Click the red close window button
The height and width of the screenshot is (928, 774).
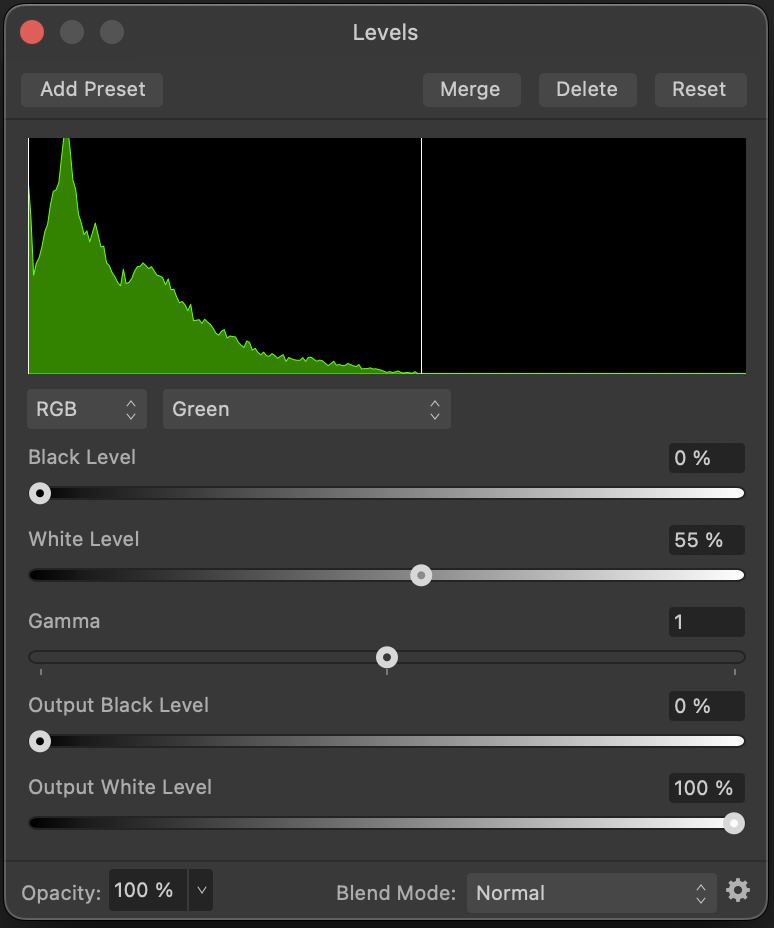(32, 32)
